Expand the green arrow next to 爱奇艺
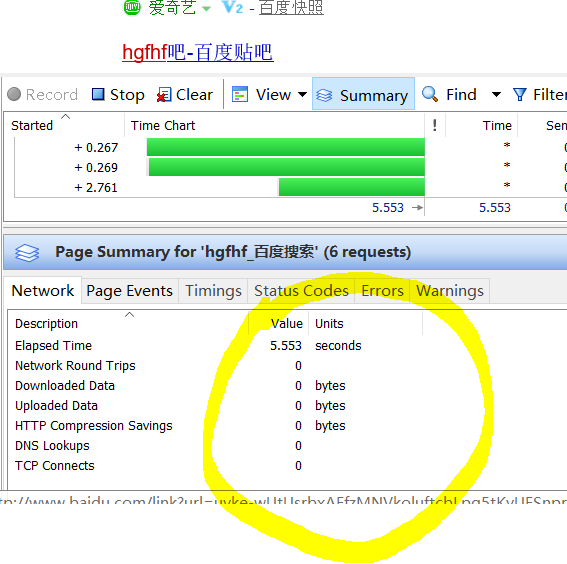The width and height of the screenshot is (567, 564). tap(206, 9)
